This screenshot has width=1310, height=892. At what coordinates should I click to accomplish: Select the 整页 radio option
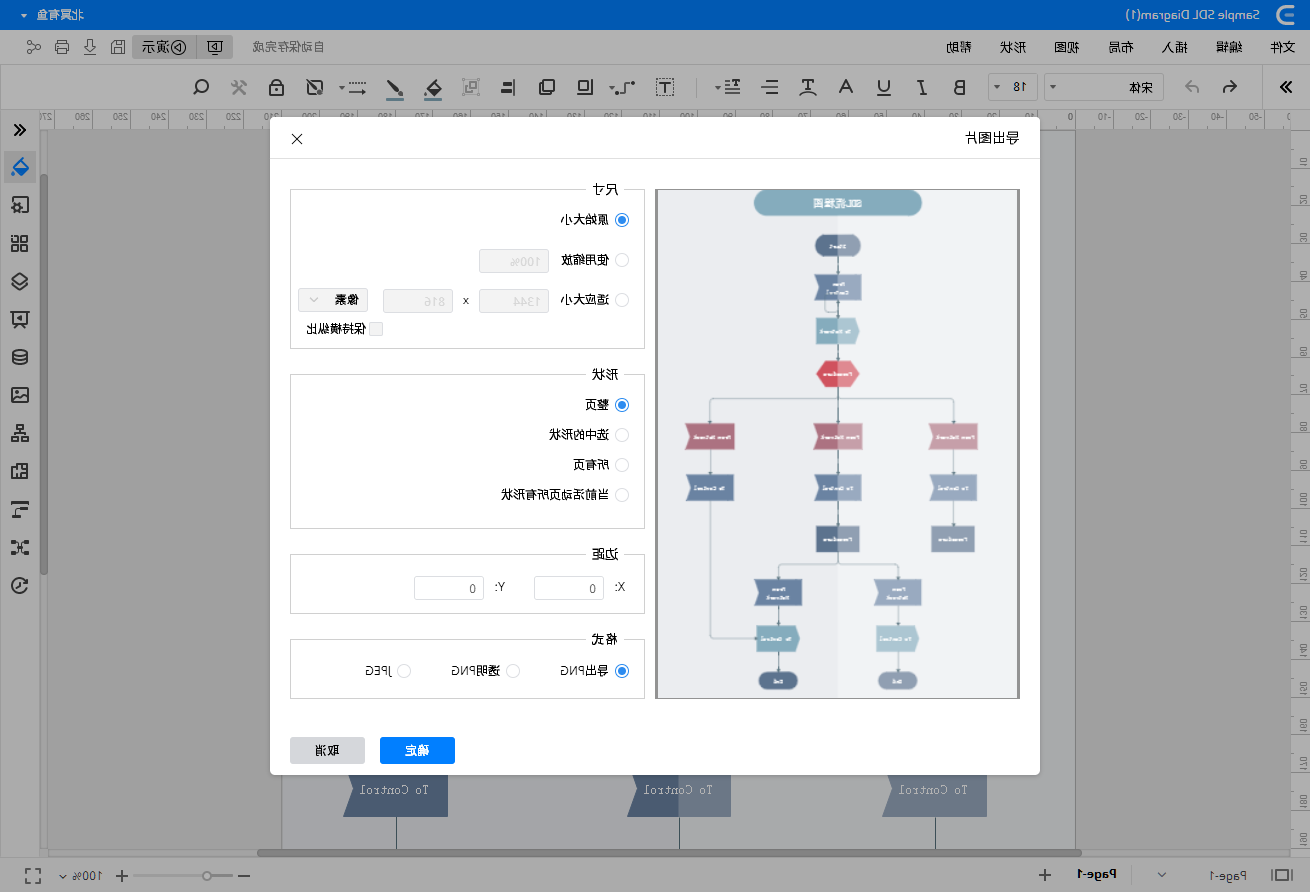pos(621,405)
